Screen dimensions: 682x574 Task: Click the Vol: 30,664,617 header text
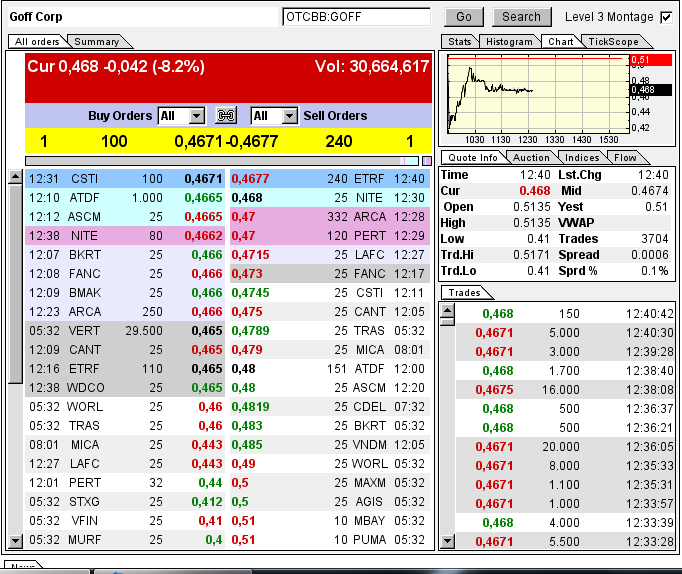click(372, 67)
